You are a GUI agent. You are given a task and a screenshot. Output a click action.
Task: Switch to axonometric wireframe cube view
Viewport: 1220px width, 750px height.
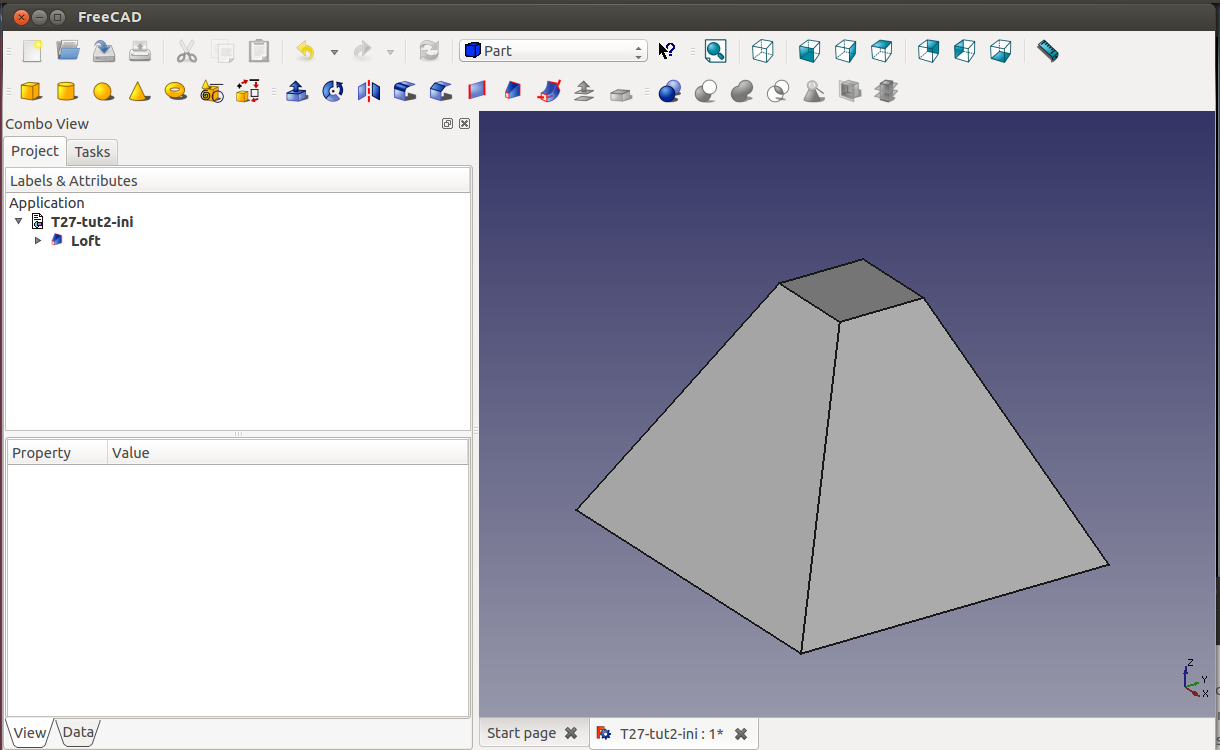(763, 51)
